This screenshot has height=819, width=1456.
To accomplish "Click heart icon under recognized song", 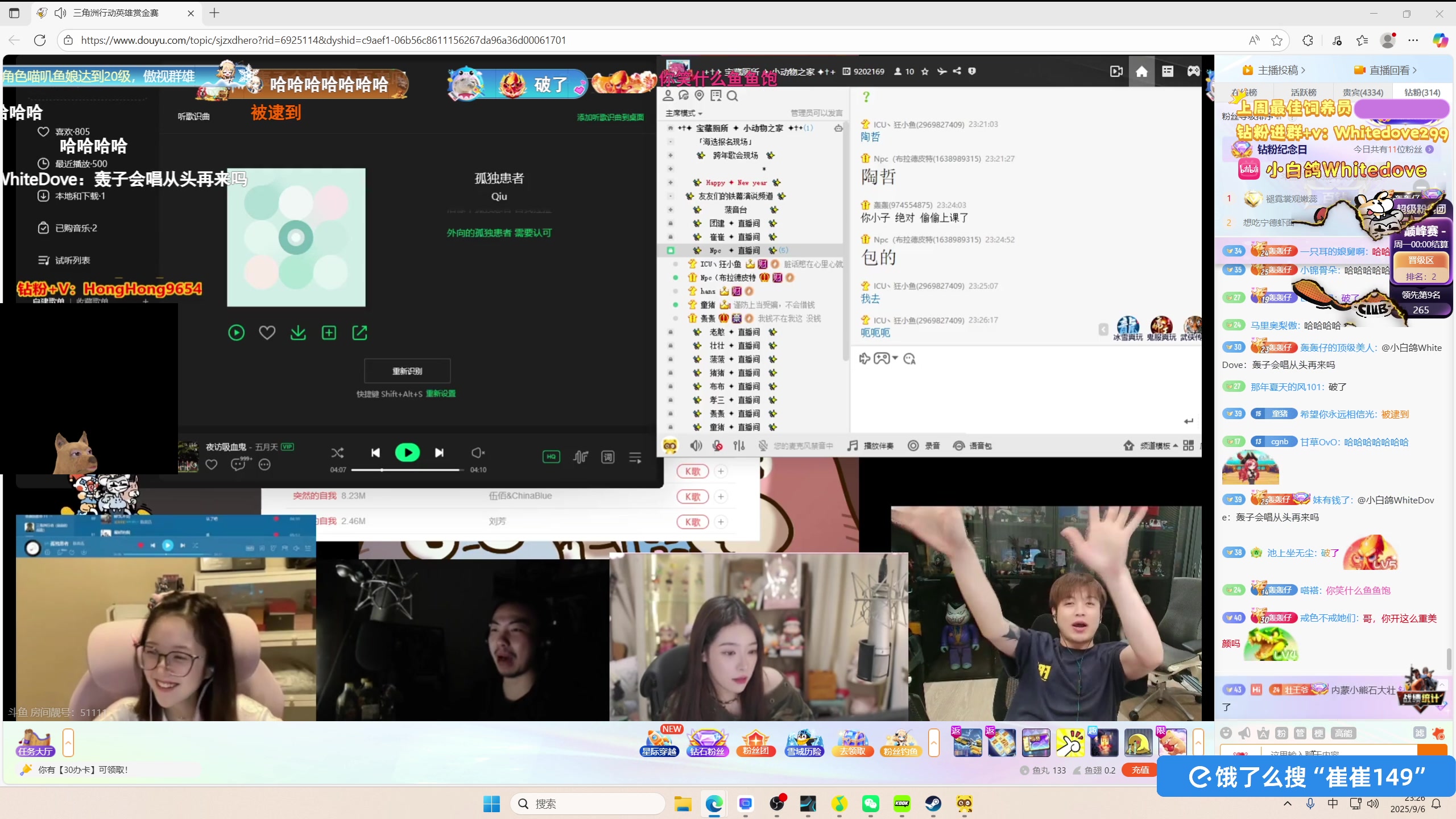I will click(267, 333).
